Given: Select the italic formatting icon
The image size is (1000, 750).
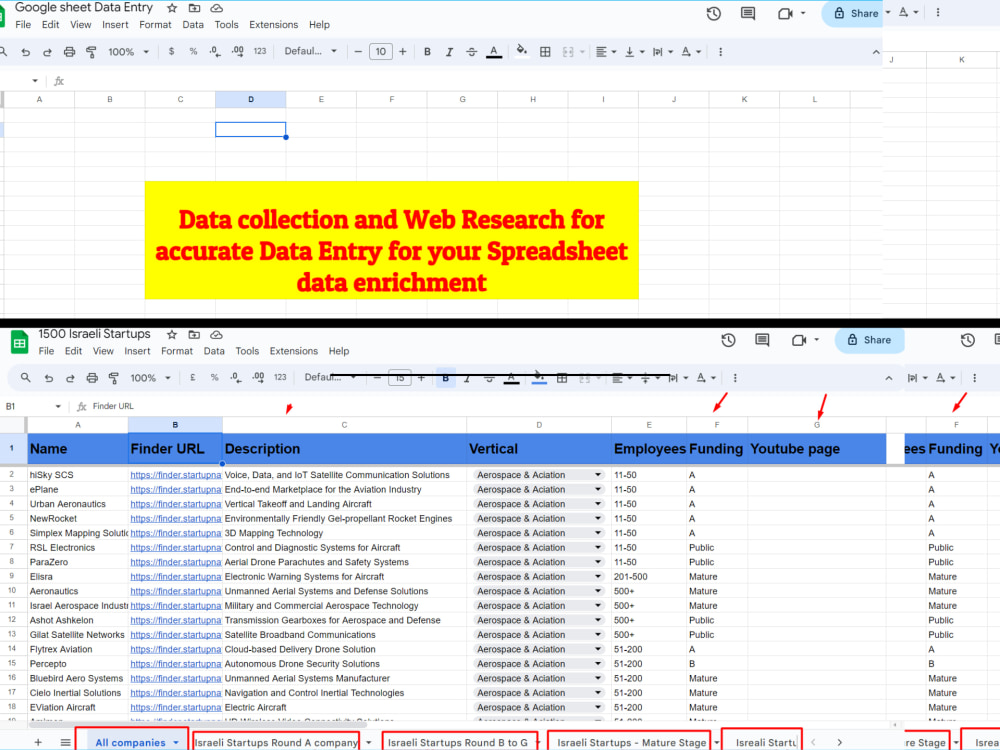Looking at the screenshot, I should [467, 377].
